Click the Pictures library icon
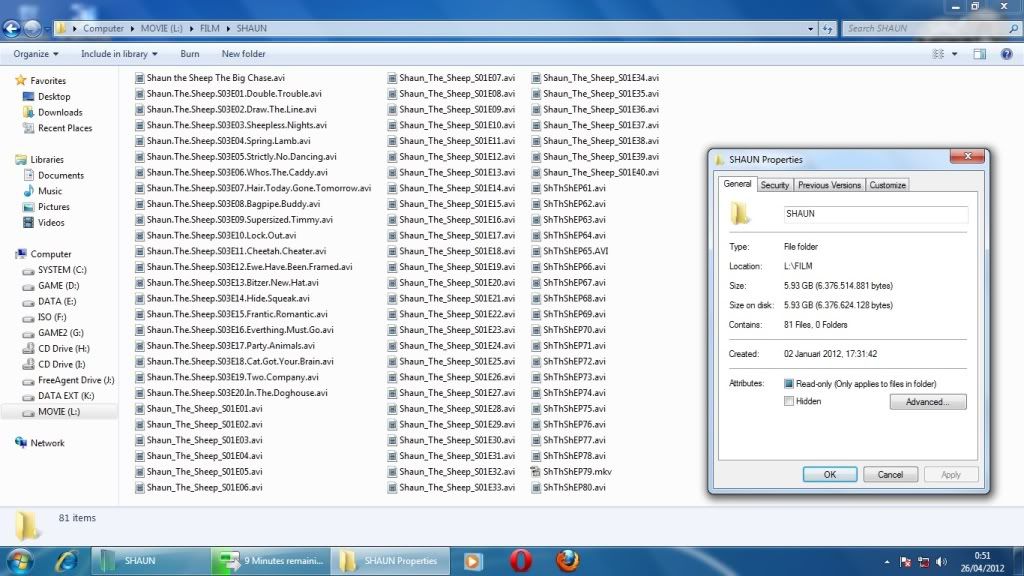 click(29, 206)
